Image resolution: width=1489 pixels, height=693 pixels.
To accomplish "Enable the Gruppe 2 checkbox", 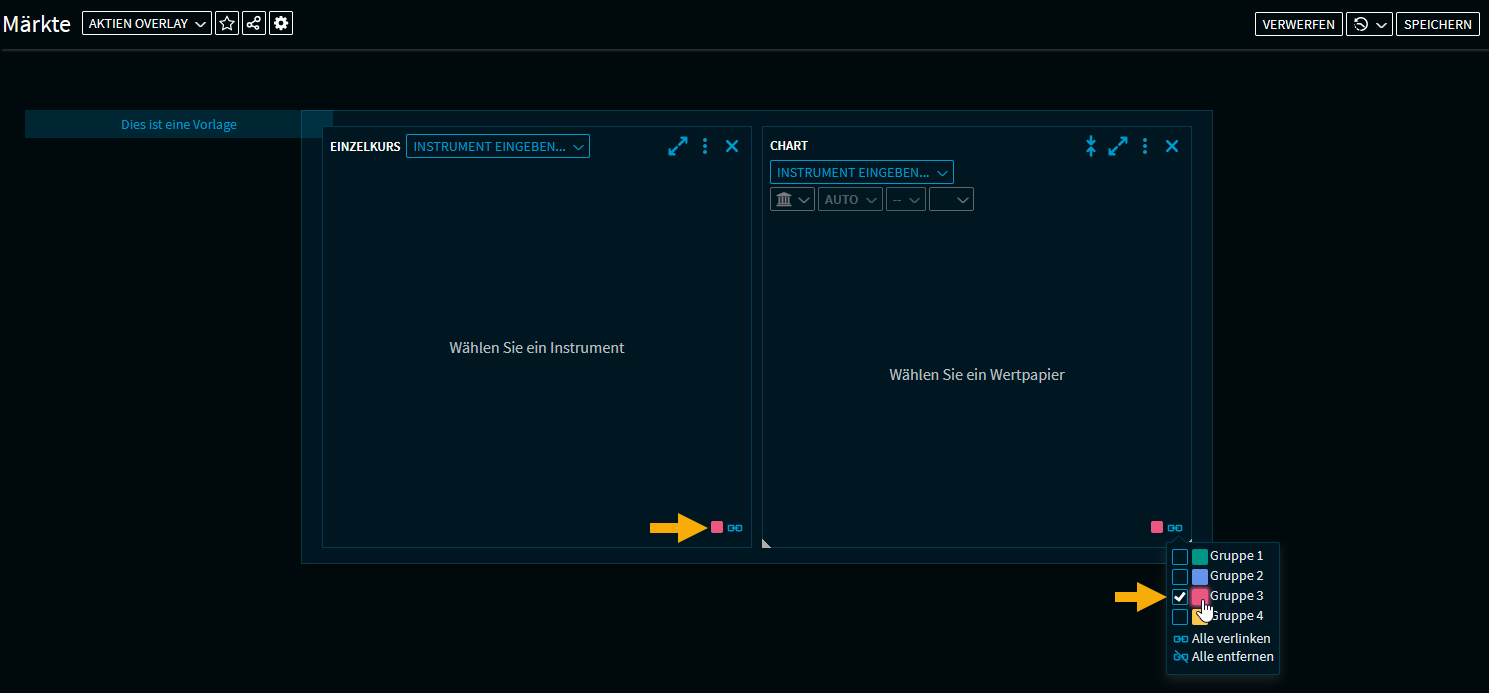I will 1180,576.
